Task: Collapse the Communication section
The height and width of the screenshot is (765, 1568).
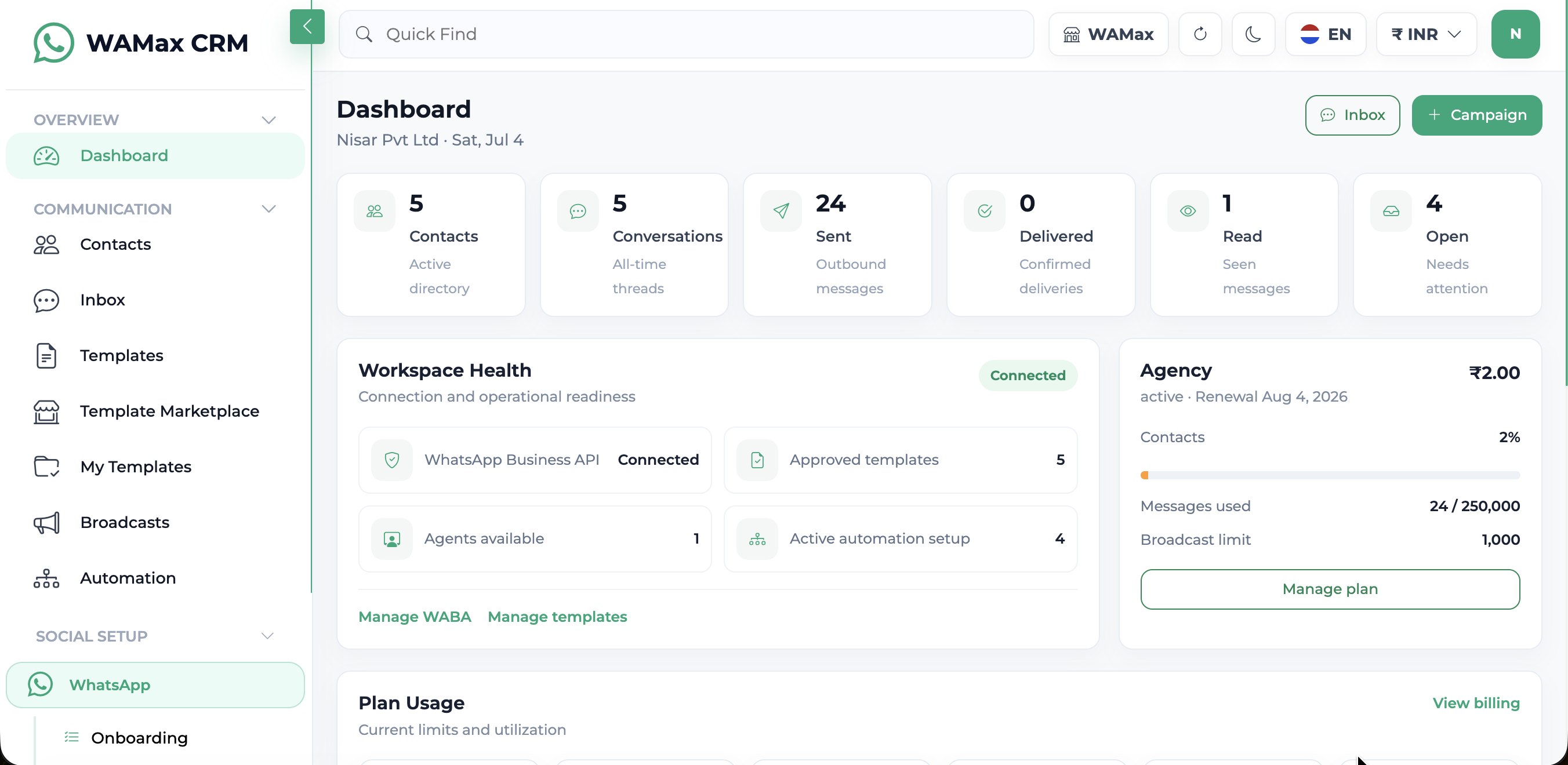Action: click(268, 209)
